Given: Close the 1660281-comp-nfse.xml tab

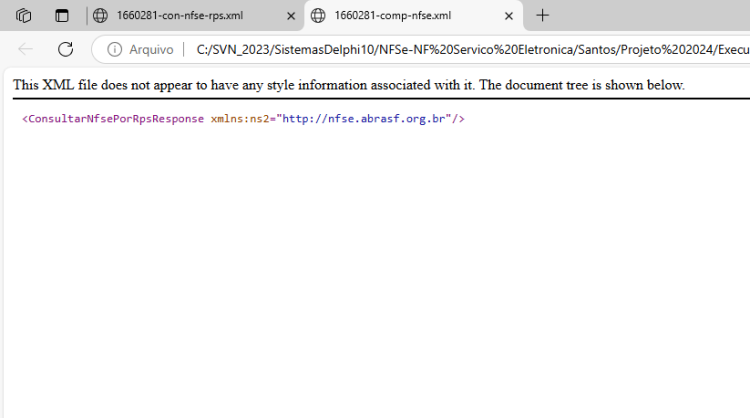Looking at the screenshot, I should tap(509, 16).
